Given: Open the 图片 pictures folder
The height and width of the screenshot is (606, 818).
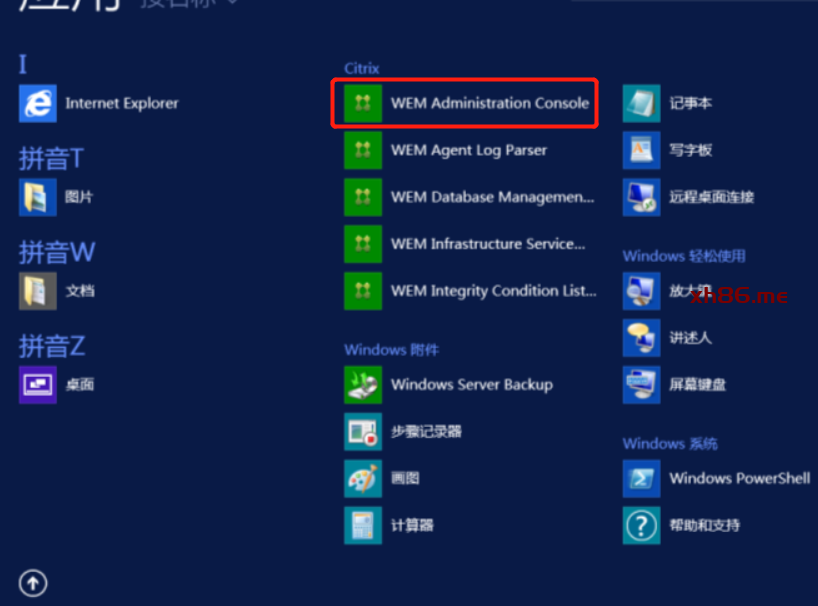Looking at the screenshot, I should click(38, 197).
